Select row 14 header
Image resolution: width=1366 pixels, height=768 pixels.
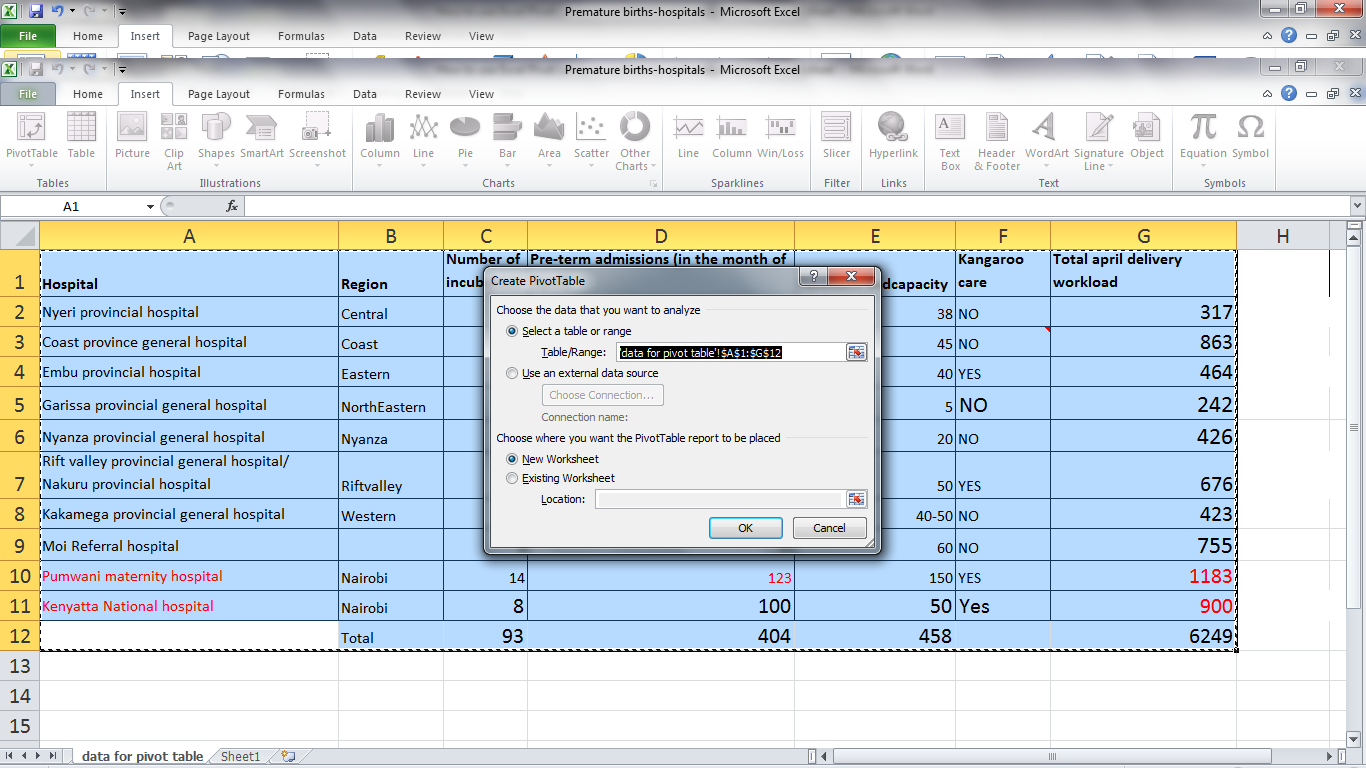20,695
